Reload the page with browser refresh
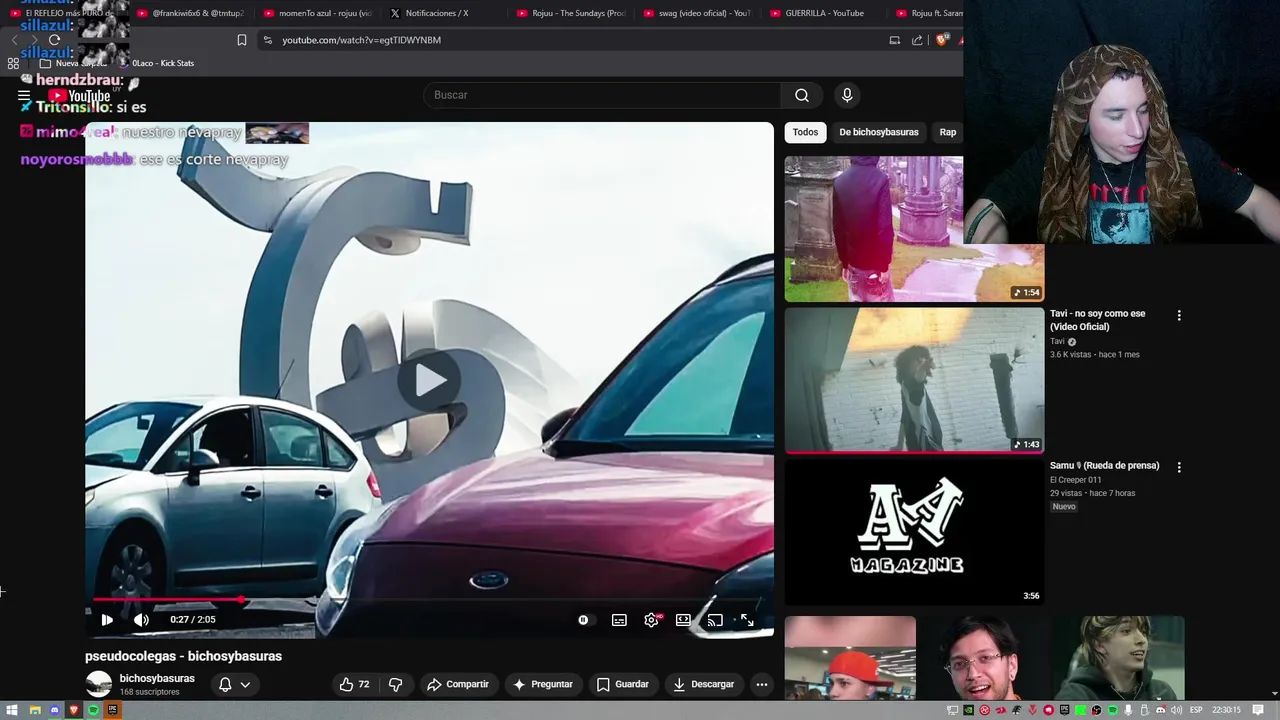The width and height of the screenshot is (1280, 720). click(x=54, y=40)
